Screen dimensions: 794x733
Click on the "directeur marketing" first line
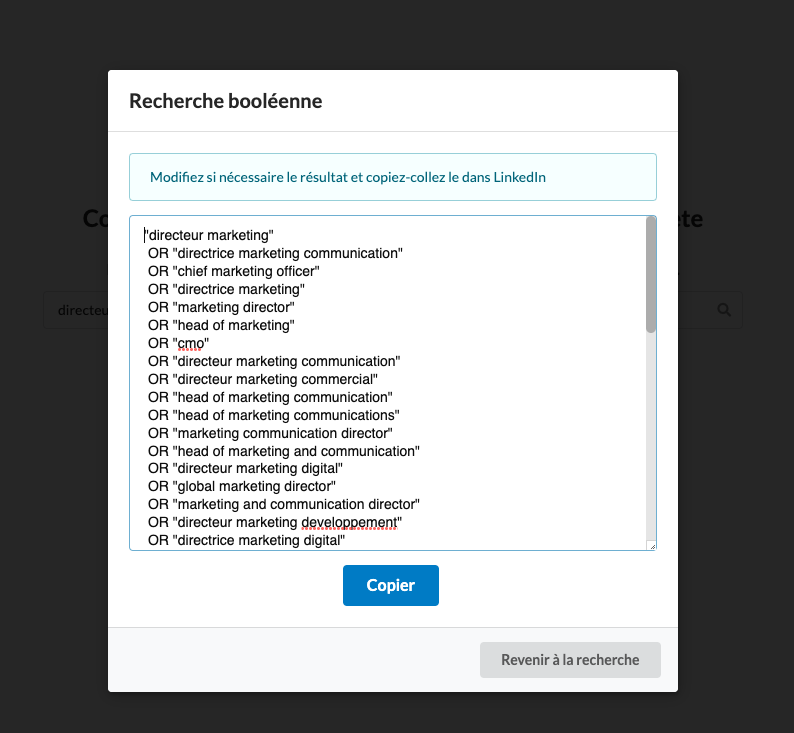[209, 235]
